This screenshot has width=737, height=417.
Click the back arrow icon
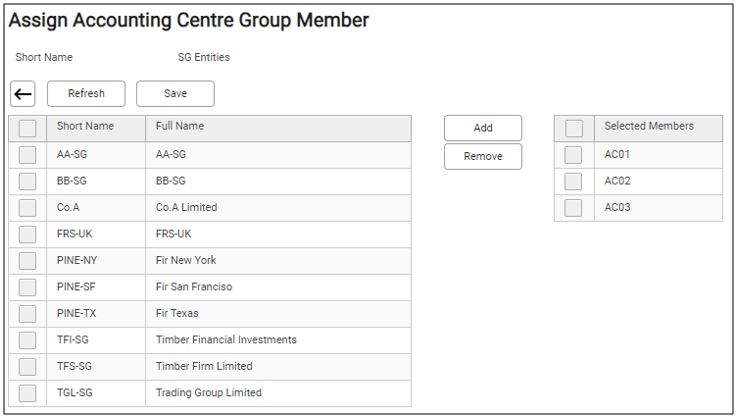[x=23, y=94]
